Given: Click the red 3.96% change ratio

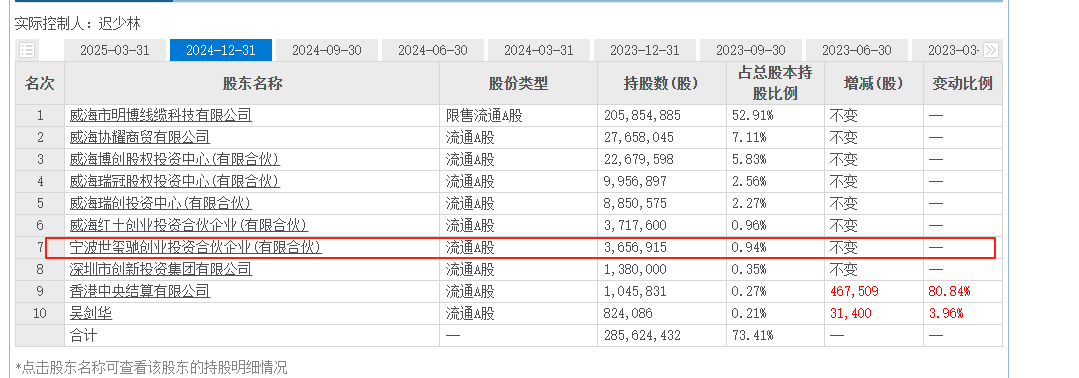Looking at the screenshot, I should click(x=946, y=314).
